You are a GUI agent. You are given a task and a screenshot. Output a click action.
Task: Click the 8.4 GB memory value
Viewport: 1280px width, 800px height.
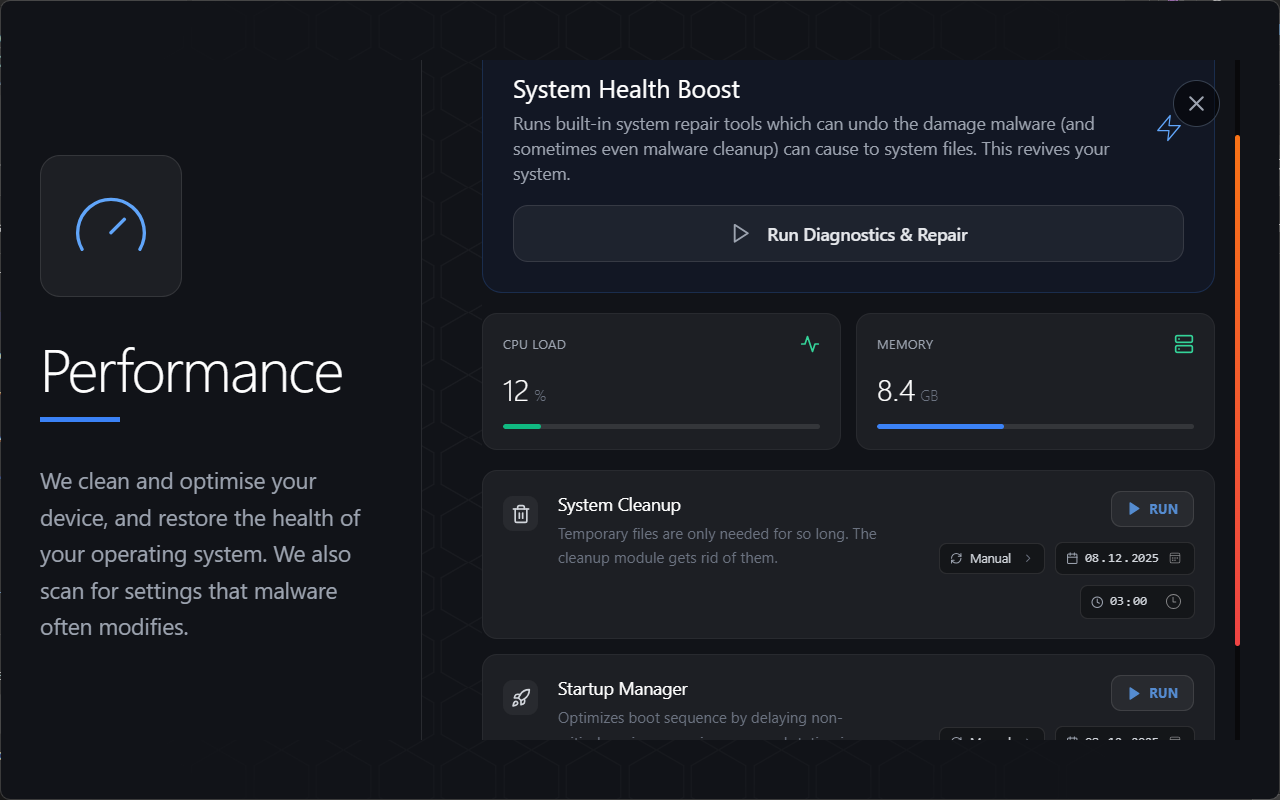907,391
